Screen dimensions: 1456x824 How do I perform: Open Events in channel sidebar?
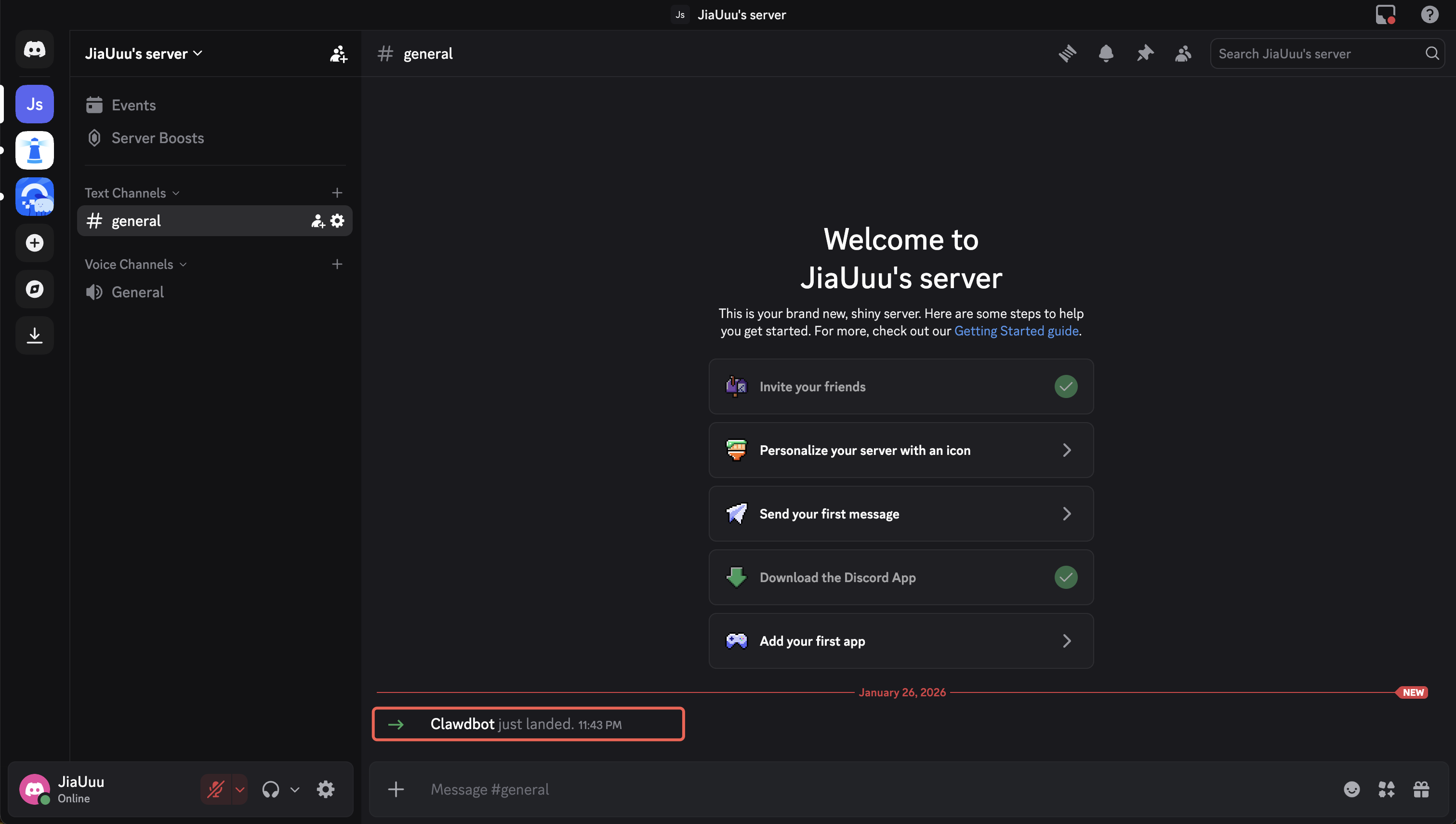pos(133,105)
